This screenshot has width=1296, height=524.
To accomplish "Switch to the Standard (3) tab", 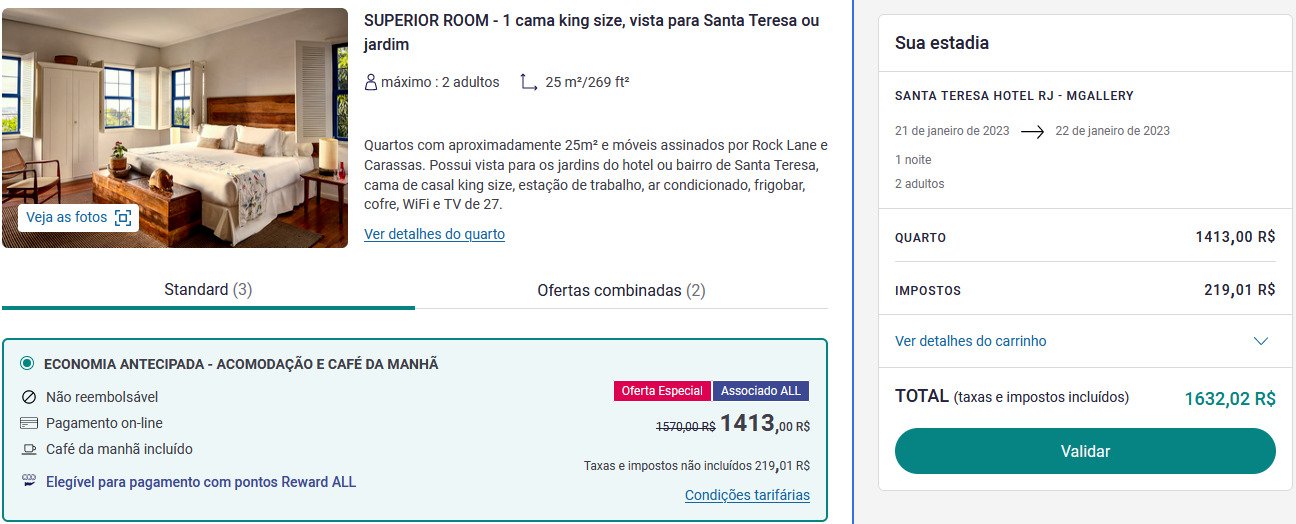I will (208, 290).
